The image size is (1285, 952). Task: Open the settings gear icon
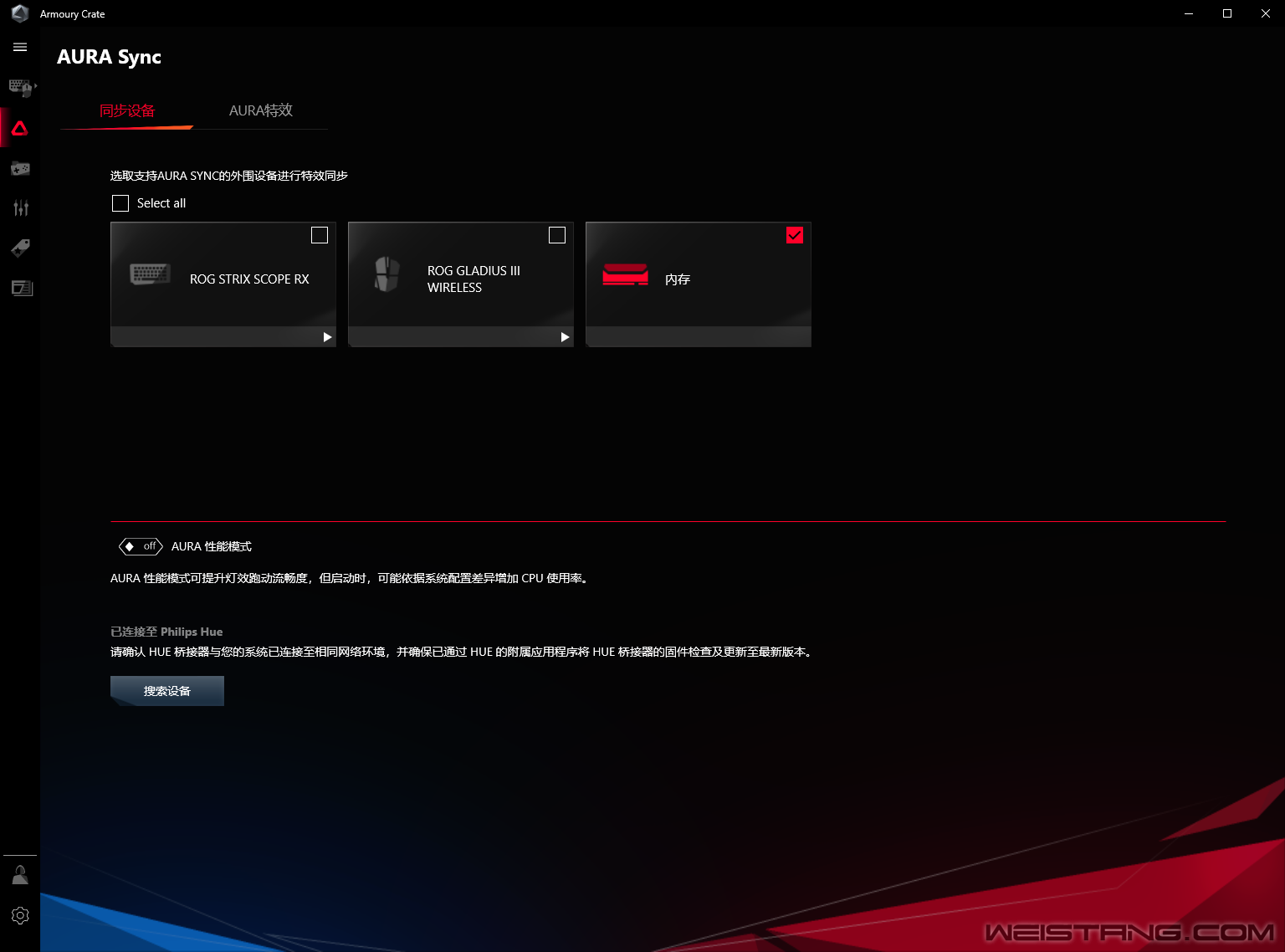pyautogui.click(x=20, y=915)
